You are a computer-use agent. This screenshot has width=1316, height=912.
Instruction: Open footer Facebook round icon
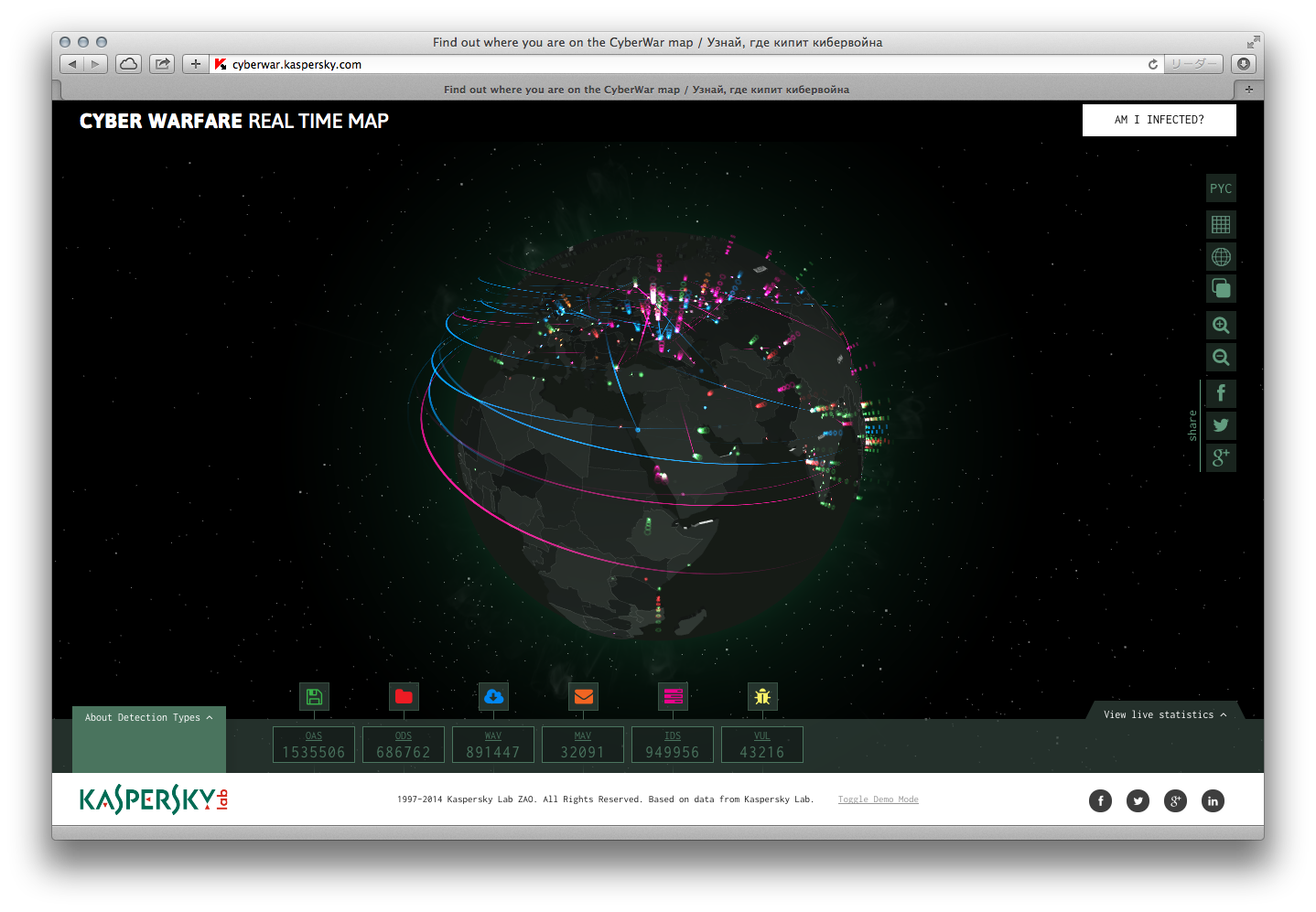pos(1100,801)
